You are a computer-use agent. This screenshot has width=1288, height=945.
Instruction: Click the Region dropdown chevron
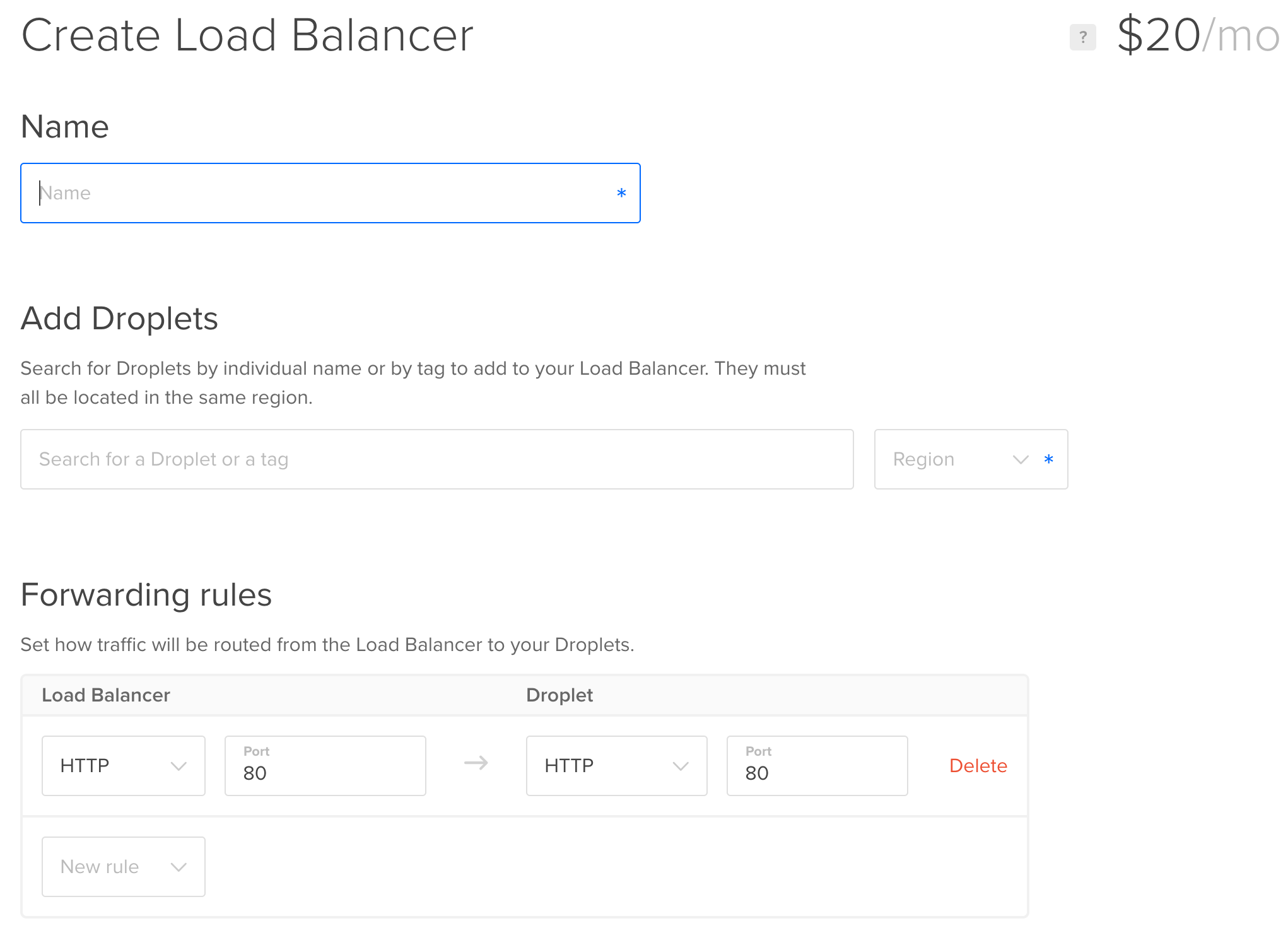tap(1020, 459)
